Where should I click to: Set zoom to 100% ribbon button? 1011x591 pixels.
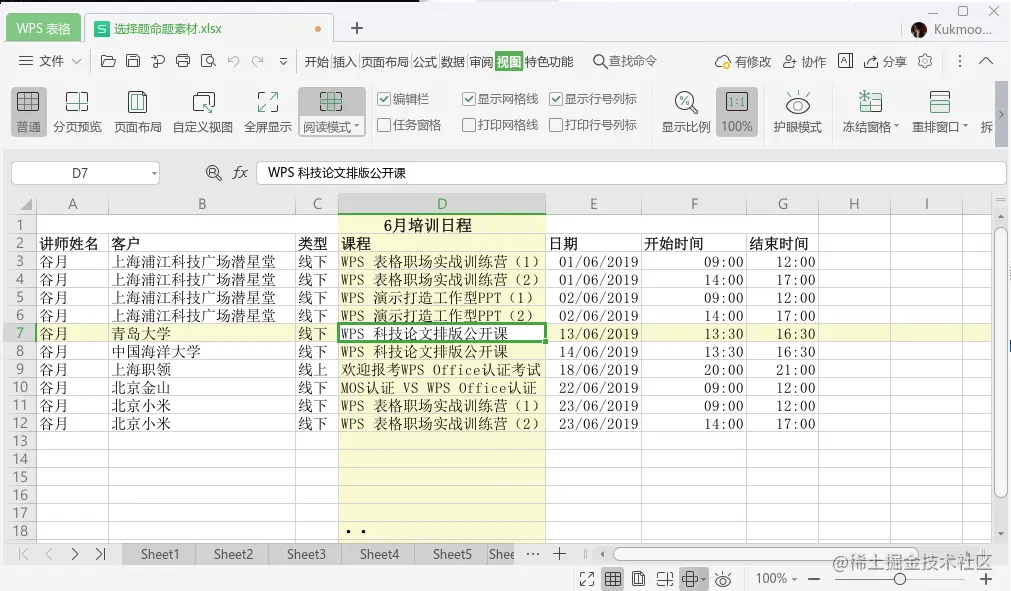(736, 111)
